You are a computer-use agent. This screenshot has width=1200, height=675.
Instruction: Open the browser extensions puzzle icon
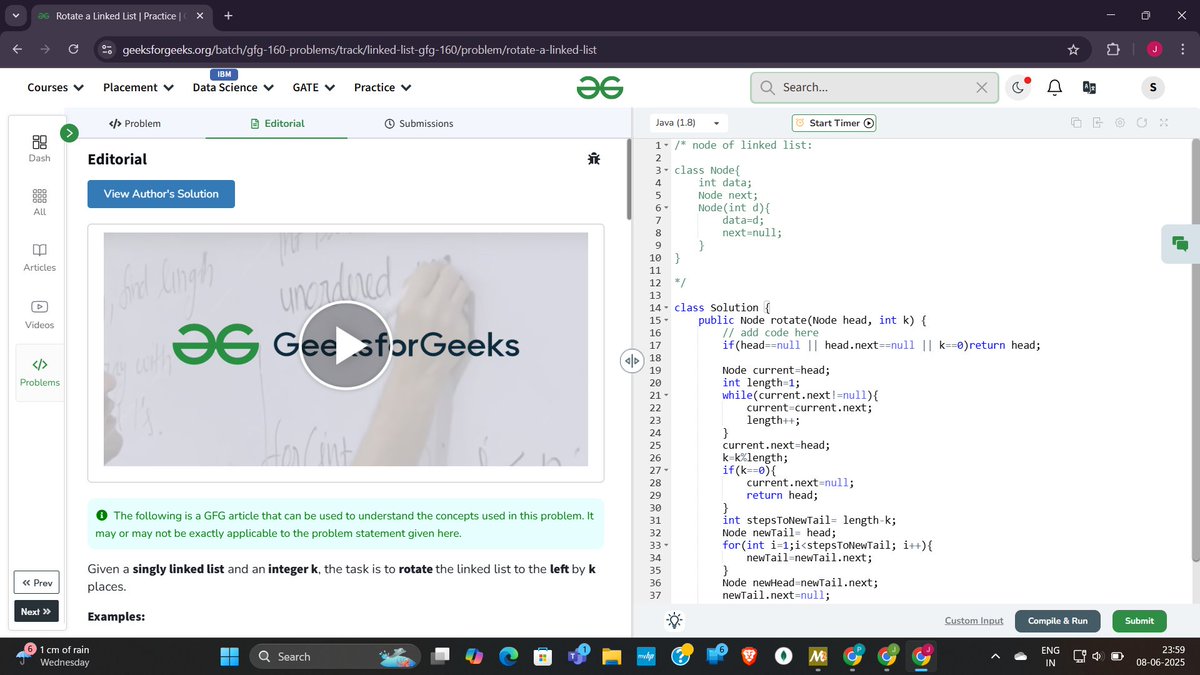1113,49
